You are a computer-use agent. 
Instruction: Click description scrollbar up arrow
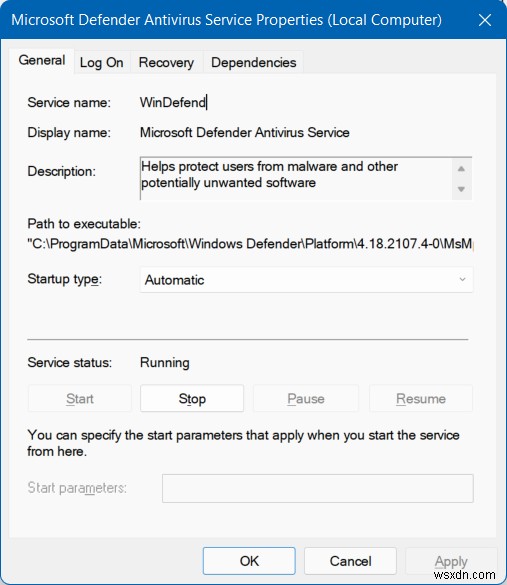point(461,169)
